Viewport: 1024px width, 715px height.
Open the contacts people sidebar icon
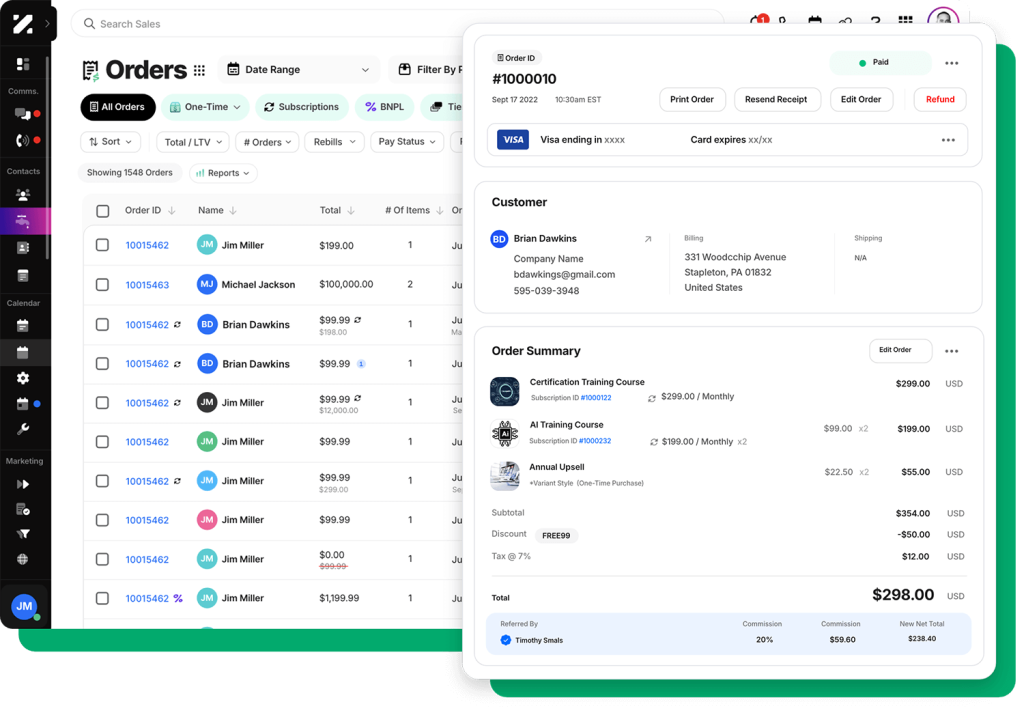23,195
